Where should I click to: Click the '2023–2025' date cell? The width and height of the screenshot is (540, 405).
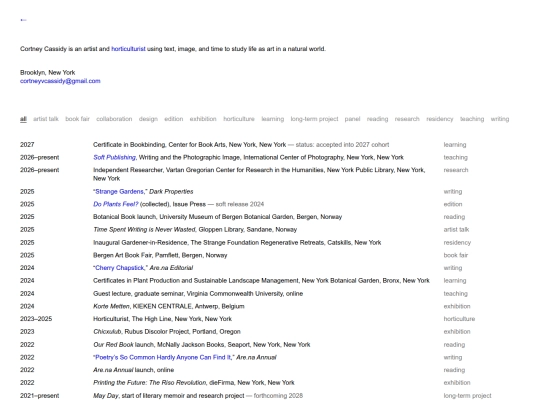click(x=36, y=319)
